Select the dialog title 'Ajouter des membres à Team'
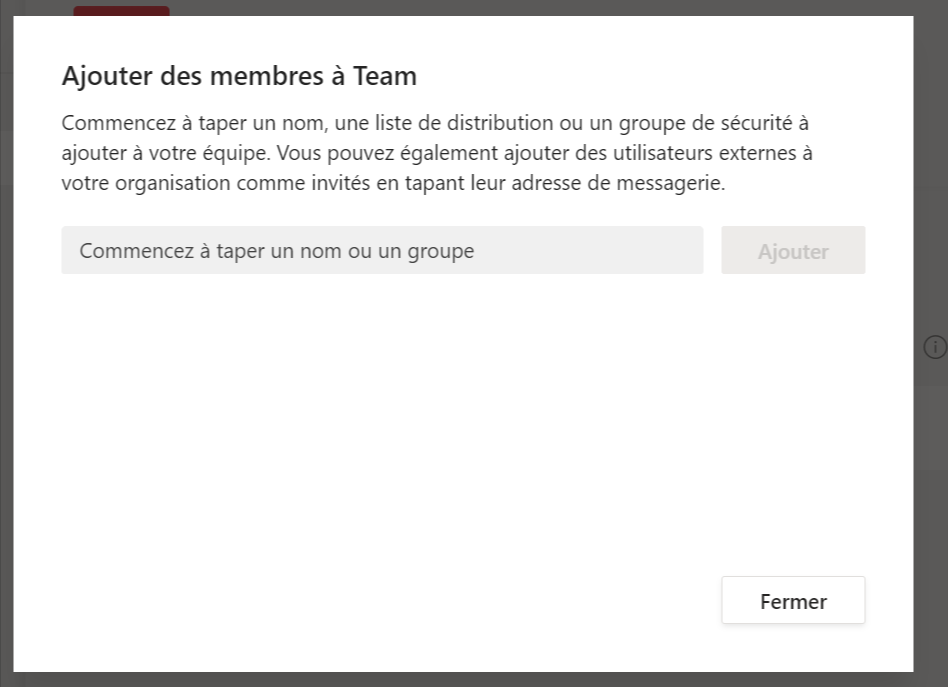The width and height of the screenshot is (948, 687). coord(239,75)
